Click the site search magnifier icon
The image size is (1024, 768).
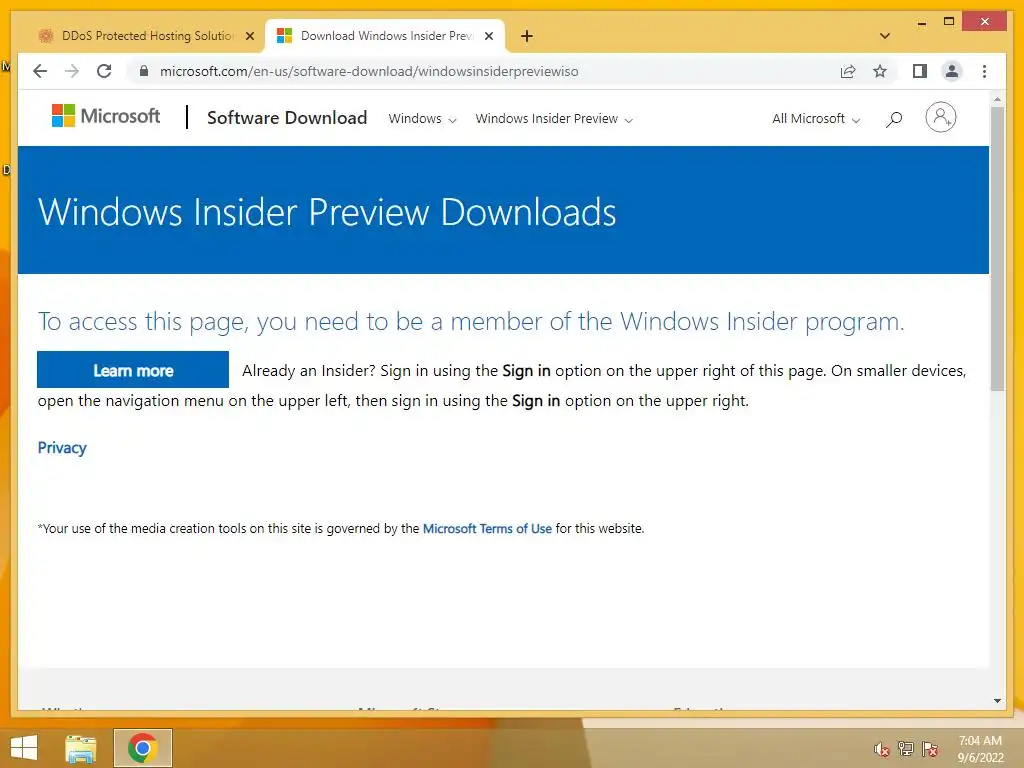[894, 119]
